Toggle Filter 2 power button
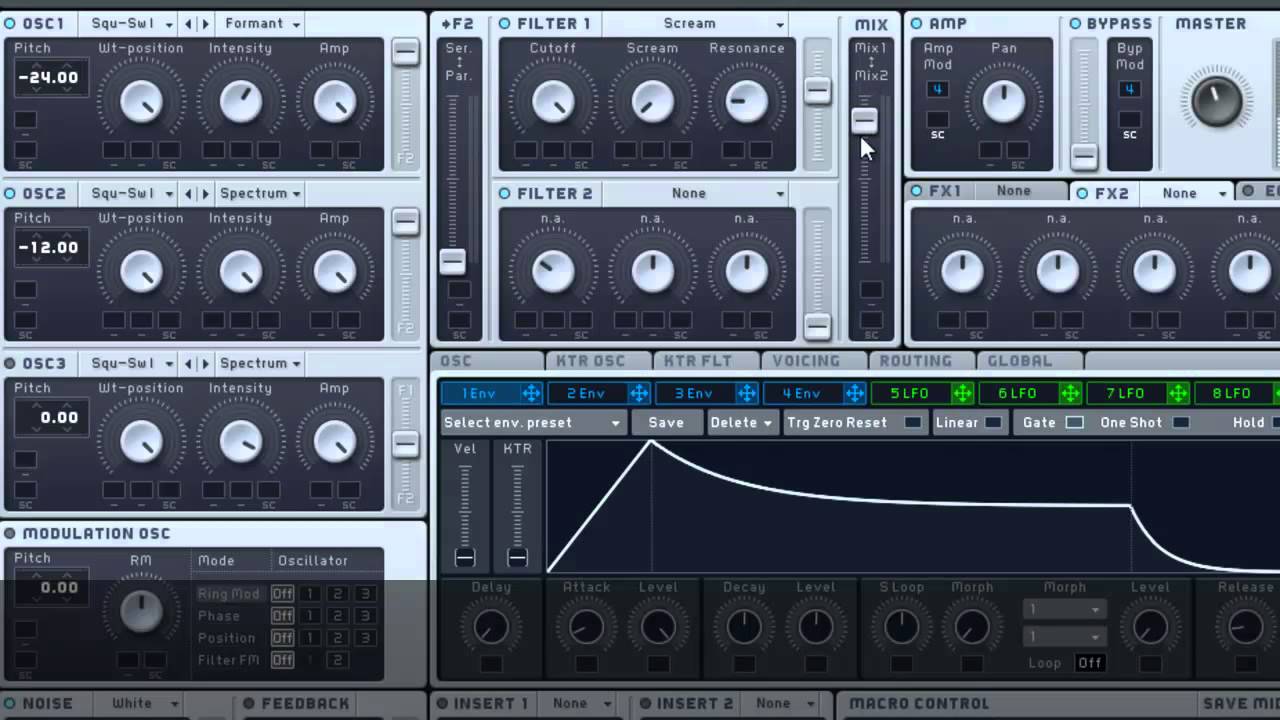 [x=504, y=193]
